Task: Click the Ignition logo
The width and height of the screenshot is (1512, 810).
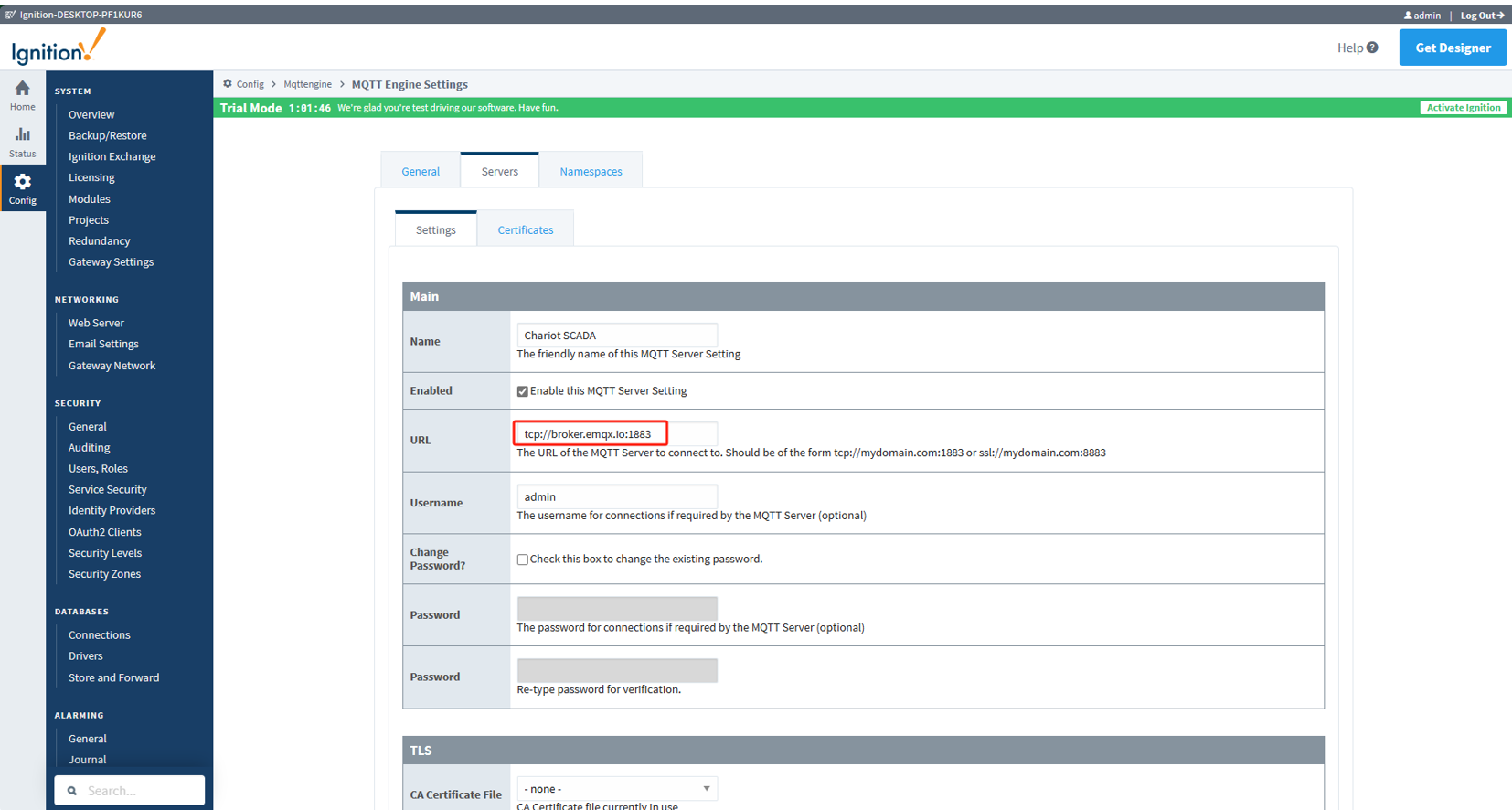Action: click(59, 48)
